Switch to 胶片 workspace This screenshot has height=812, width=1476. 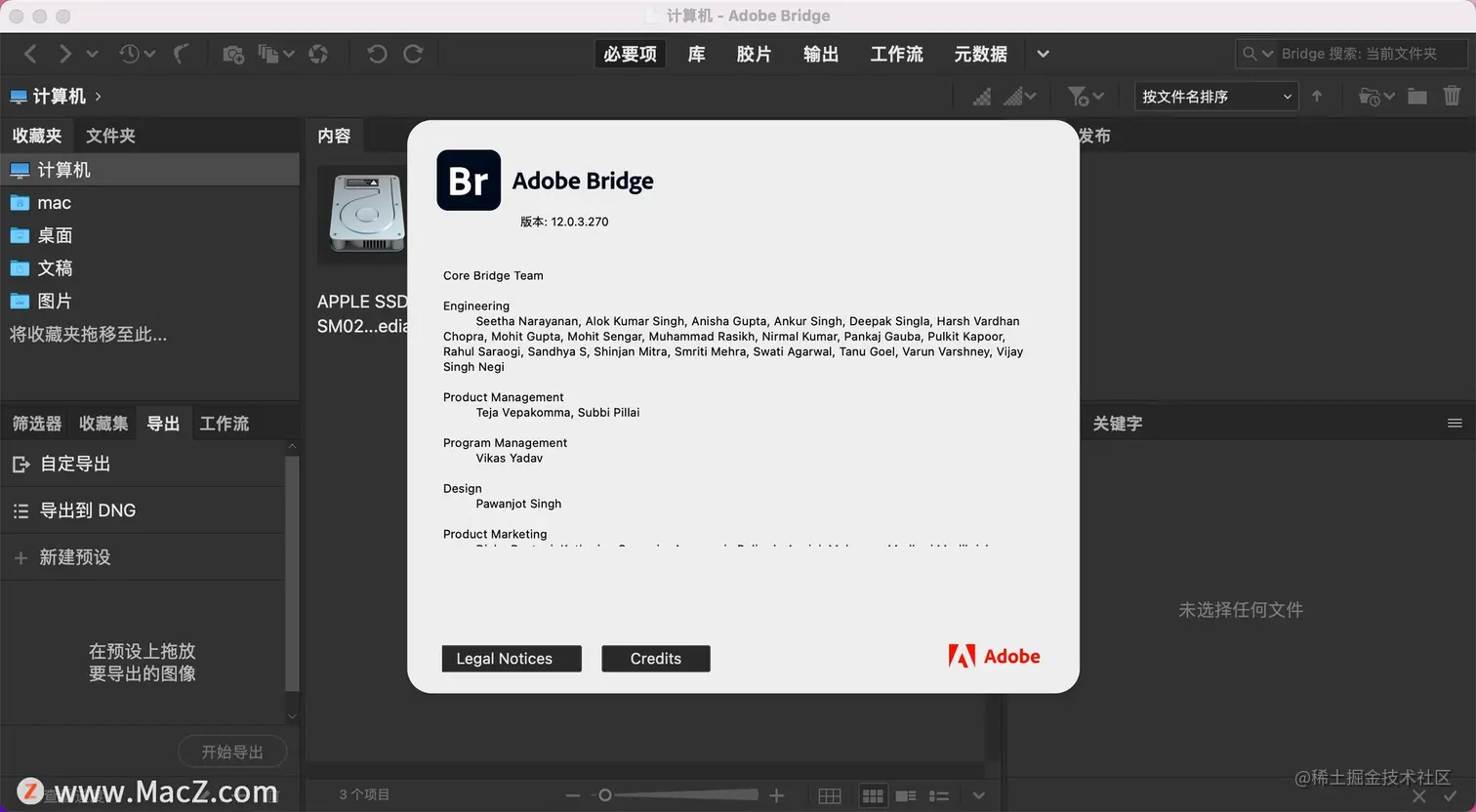click(x=754, y=54)
